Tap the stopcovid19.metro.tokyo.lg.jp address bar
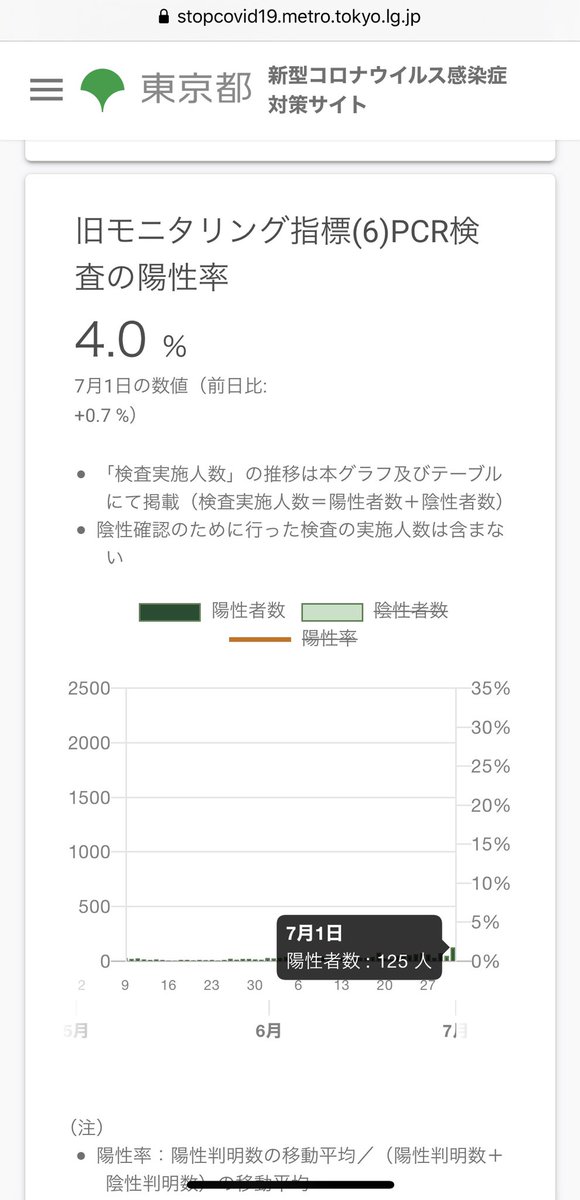The height and width of the screenshot is (1200, 580). (x=290, y=17)
